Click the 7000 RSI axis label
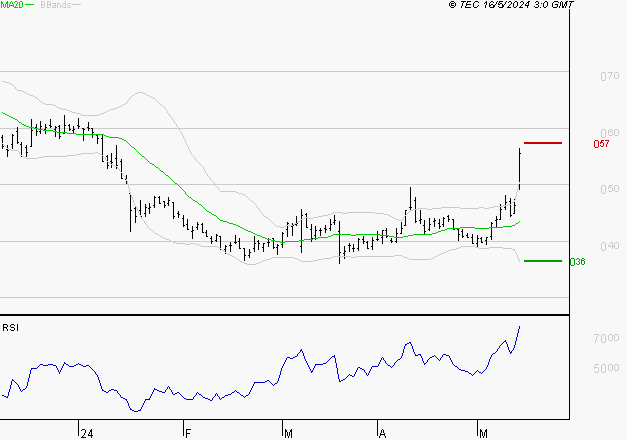The width and height of the screenshot is (627, 440). tap(606, 338)
